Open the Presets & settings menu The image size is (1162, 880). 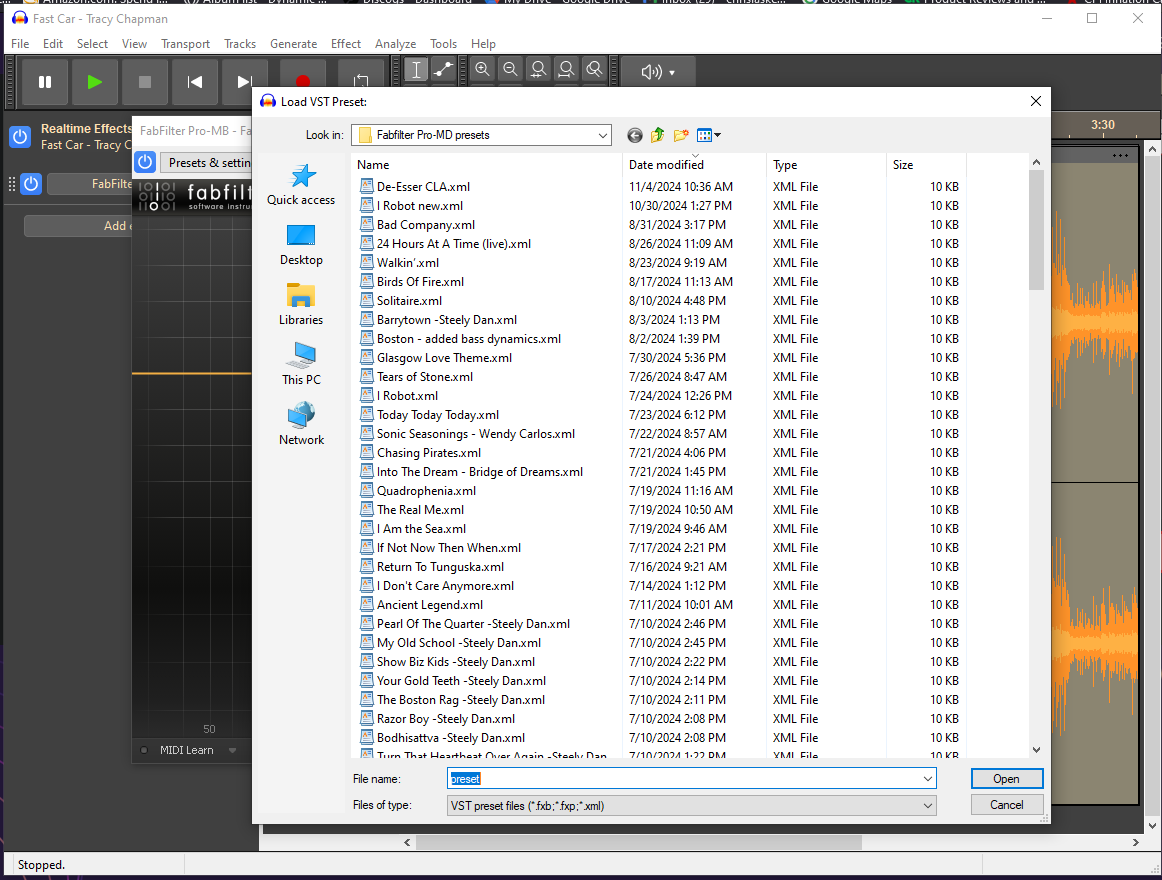pos(208,162)
